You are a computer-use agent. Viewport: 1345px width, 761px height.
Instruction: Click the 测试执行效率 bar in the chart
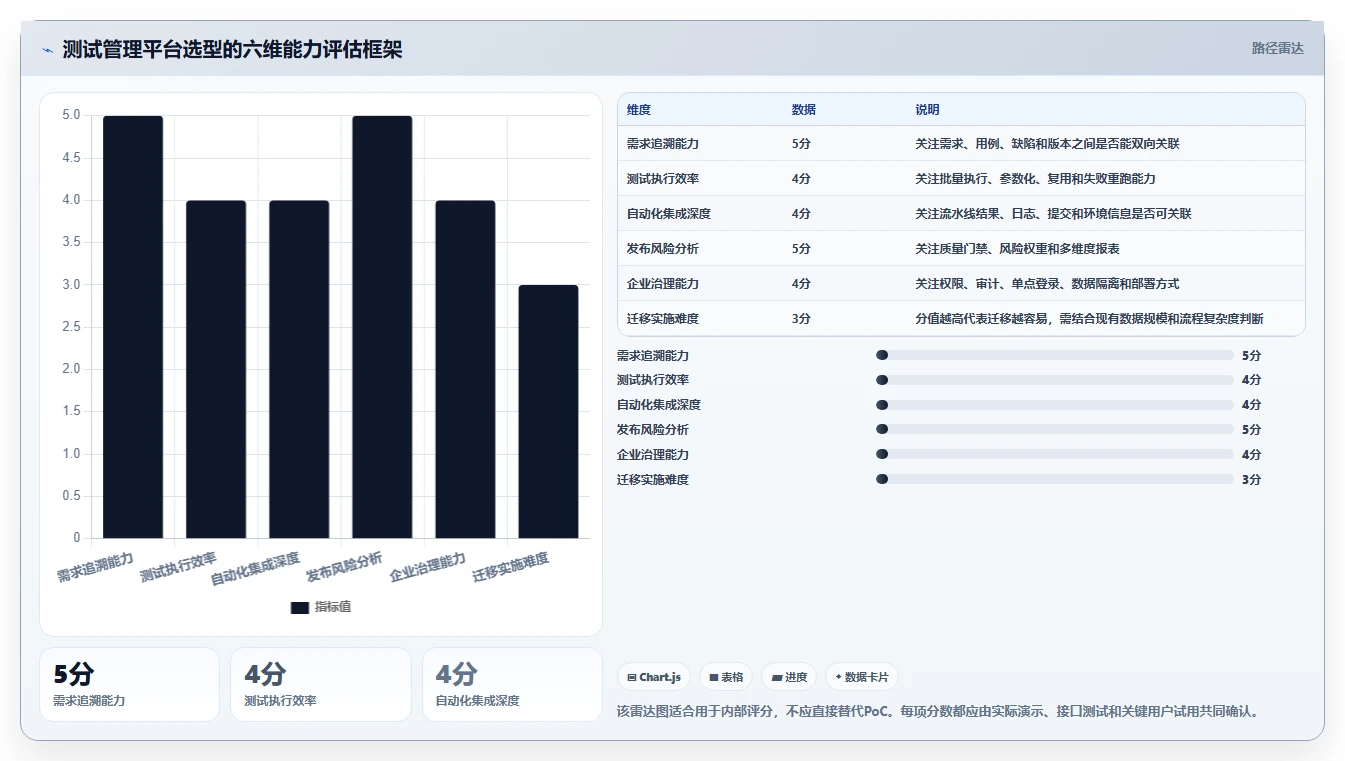coord(216,369)
